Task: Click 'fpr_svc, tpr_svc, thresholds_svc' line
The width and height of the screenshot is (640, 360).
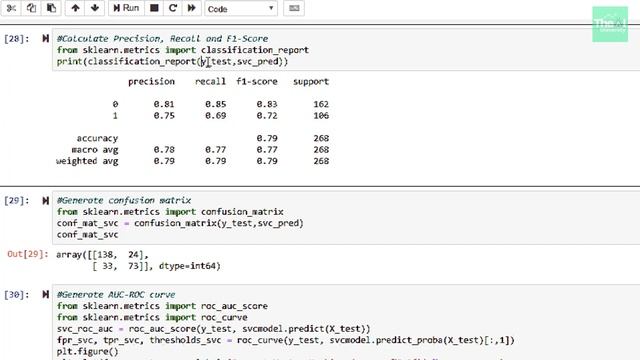Action: (286, 340)
